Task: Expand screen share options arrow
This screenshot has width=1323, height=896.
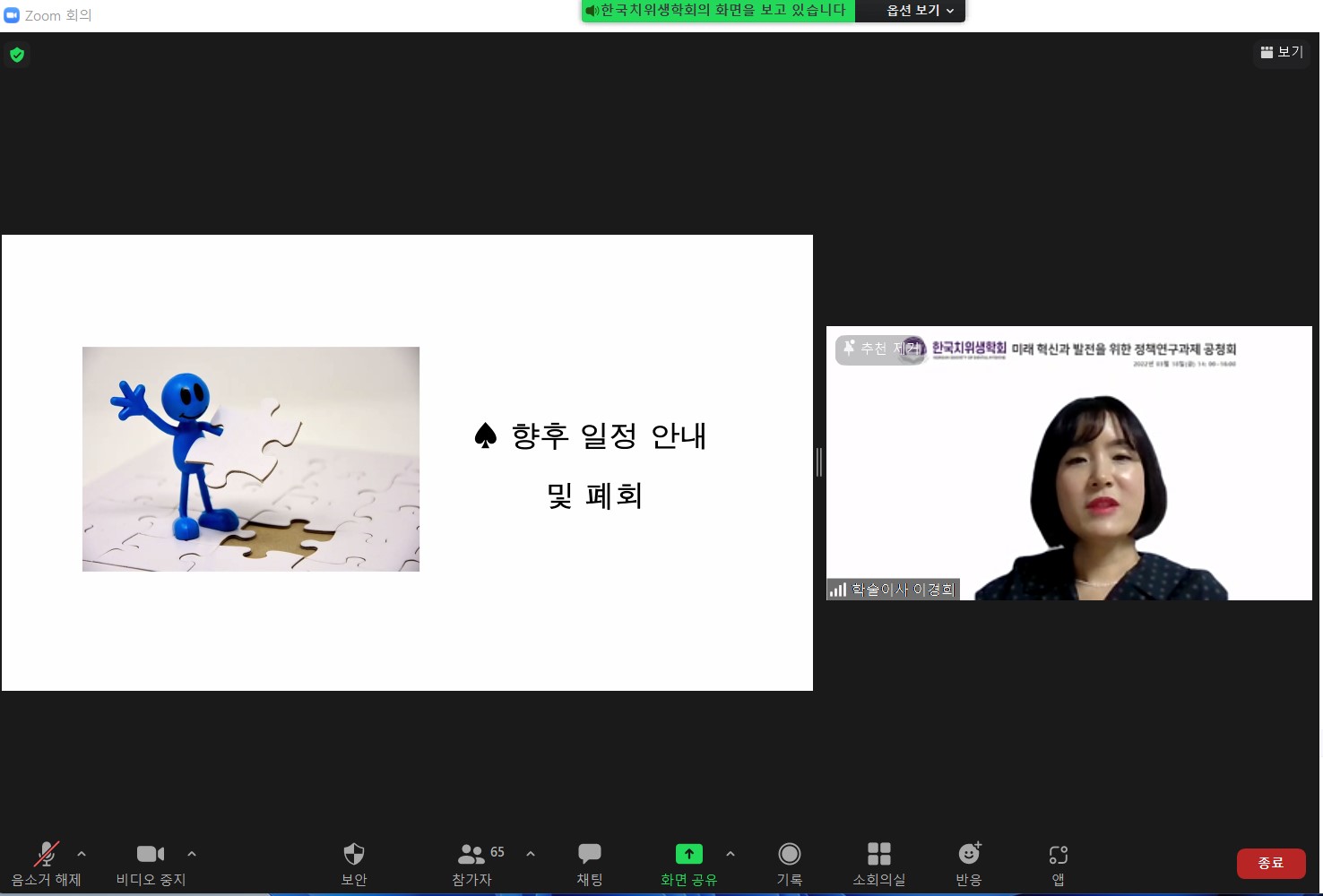Action: point(731,854)
